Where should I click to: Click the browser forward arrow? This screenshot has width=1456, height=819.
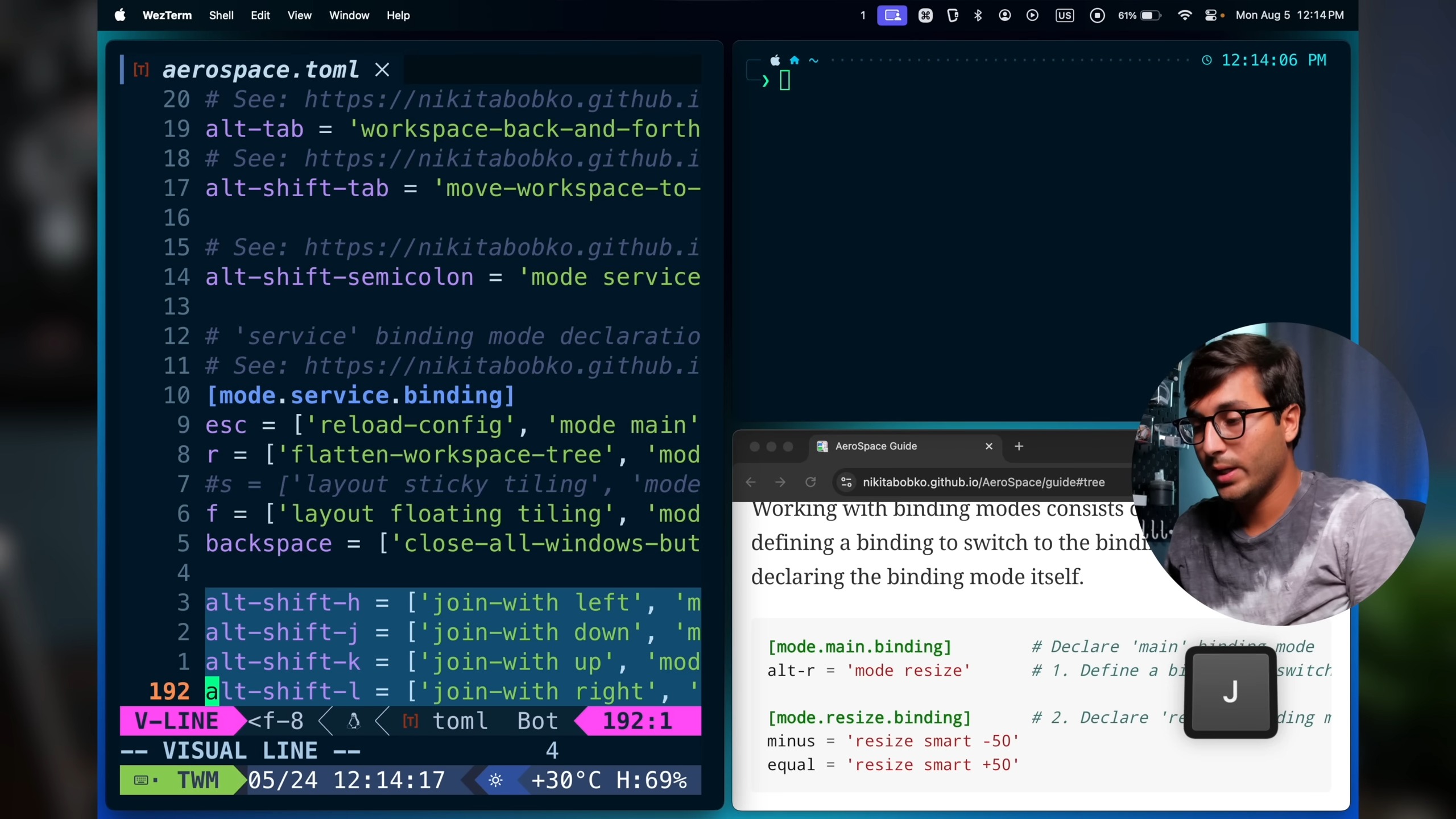780,482
